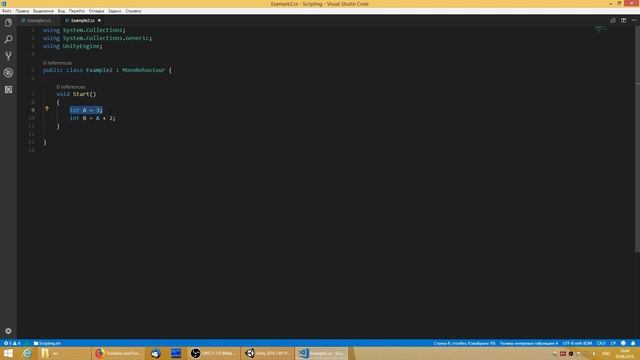Image resolution: width=640 pixels, height=360 pixels.
Task: Click the clock in the system tray
Action: [625, 353]
